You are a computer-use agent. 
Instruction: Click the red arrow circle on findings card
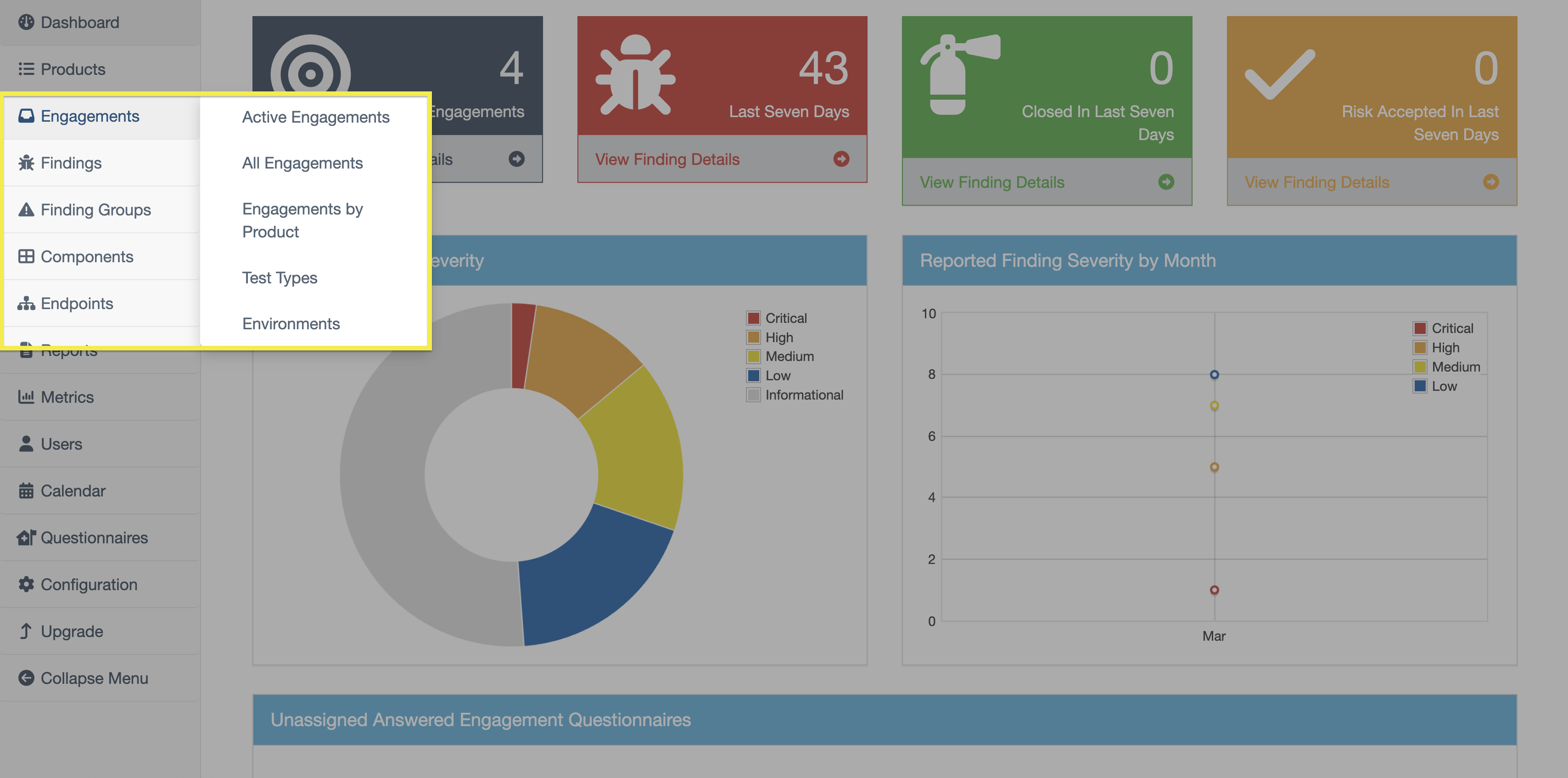tap(841, 159)
